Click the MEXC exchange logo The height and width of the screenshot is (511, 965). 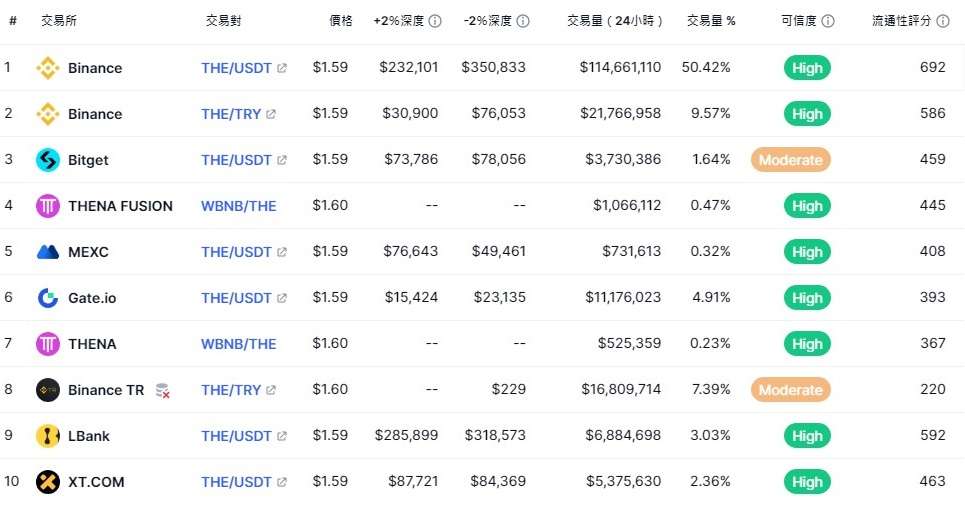(48, 252)
